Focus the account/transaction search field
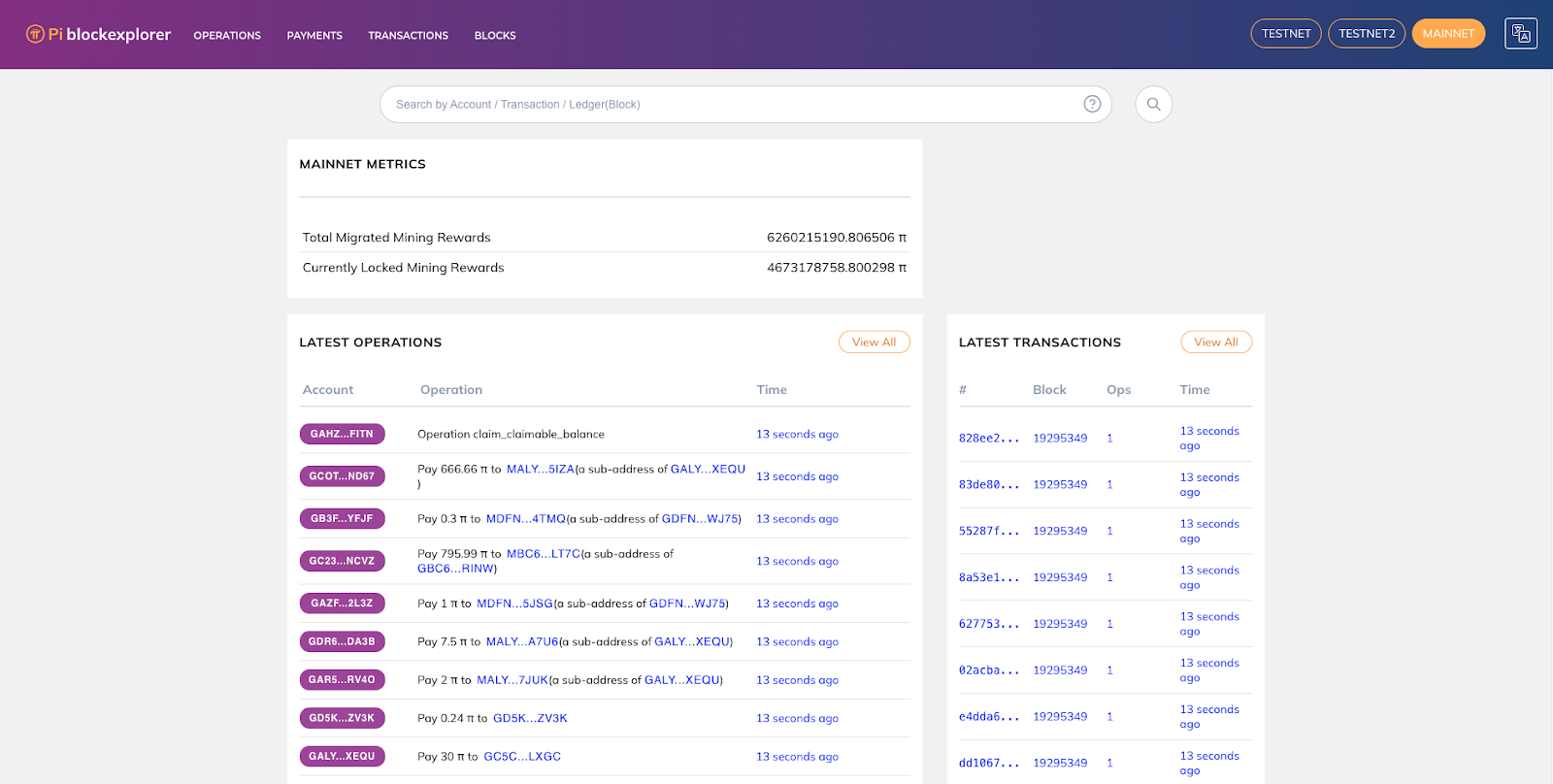Viewport: 1553px width, 784px height. pyautogui.click(x=728, y=105)
